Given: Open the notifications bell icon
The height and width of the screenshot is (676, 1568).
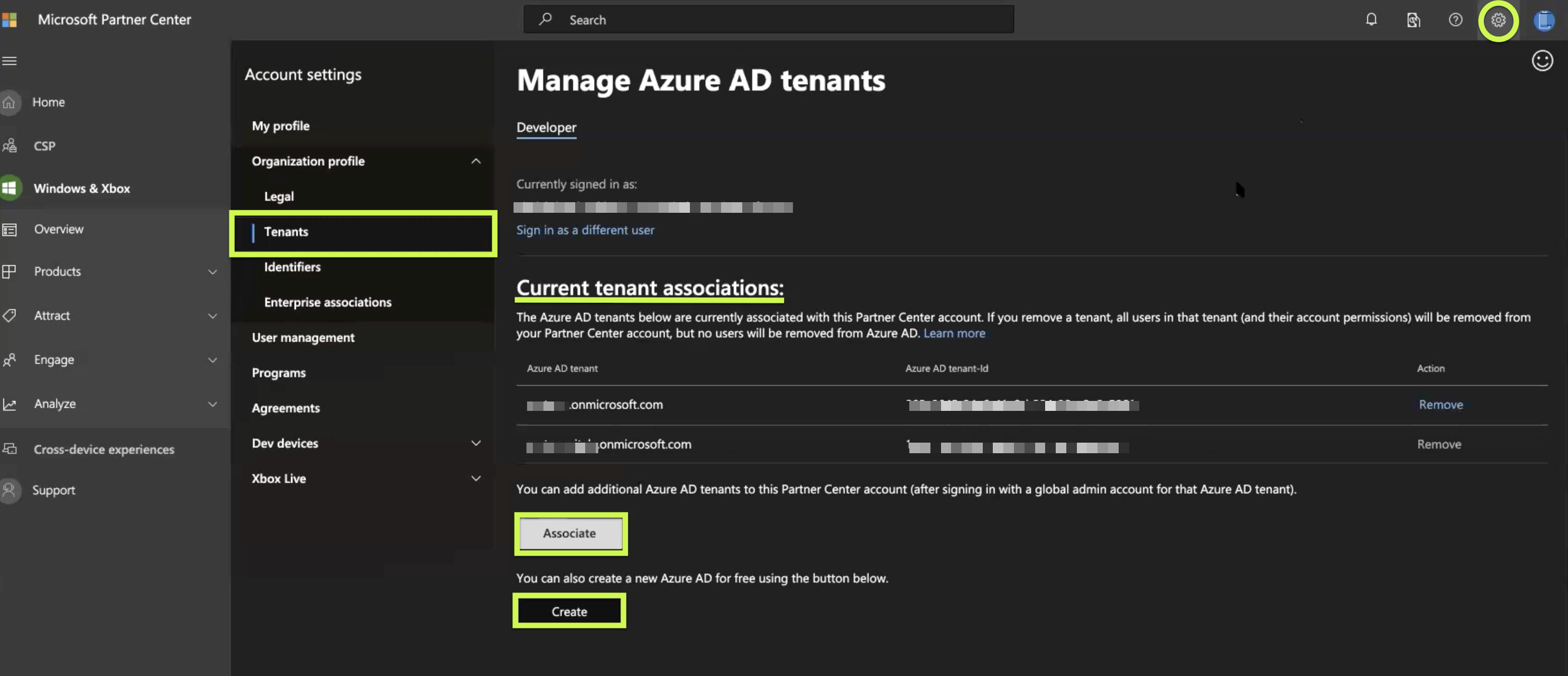Looking at the screenshot, I should click(x=1371, y=19).
